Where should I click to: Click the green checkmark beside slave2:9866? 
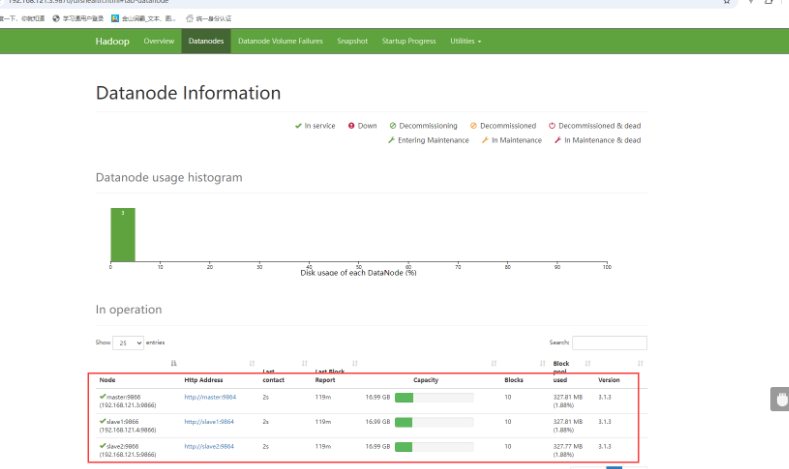tap(102, 445)
